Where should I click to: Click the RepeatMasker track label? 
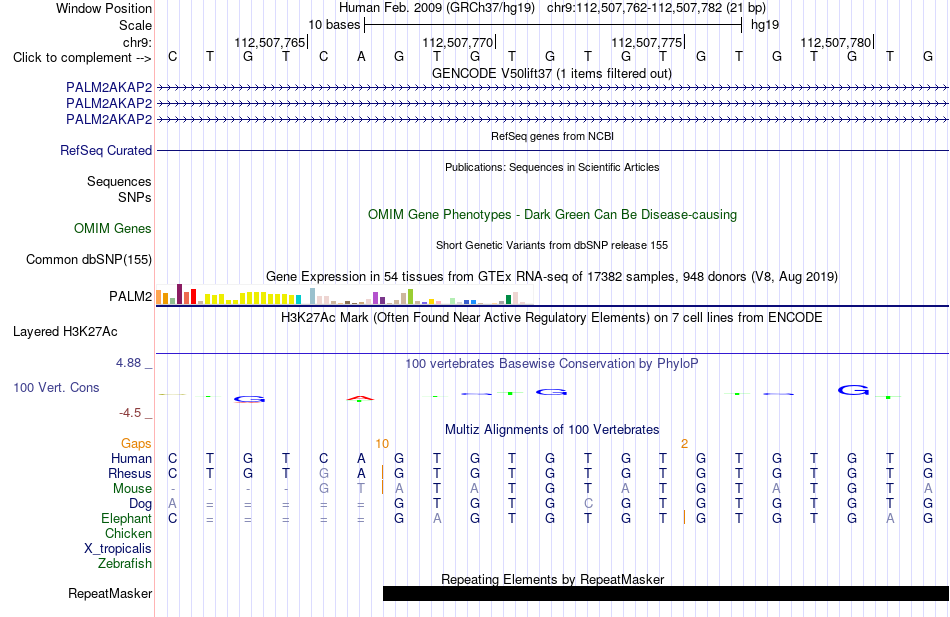110,593
